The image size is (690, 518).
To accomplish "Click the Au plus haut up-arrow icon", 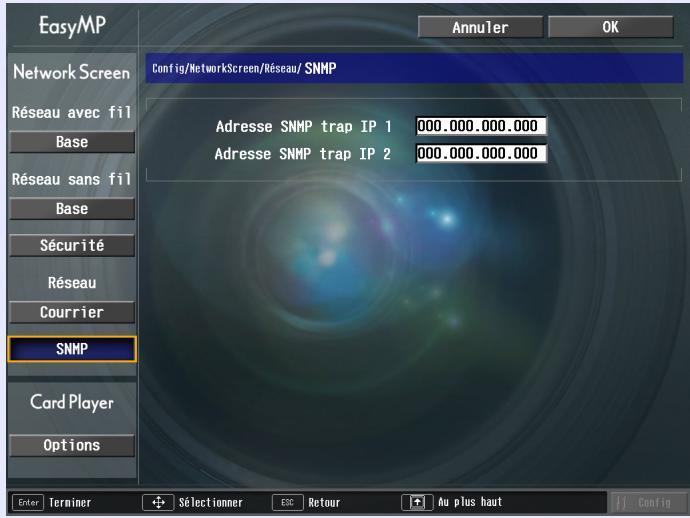I will pyautogui.click(x=417, y=502).
